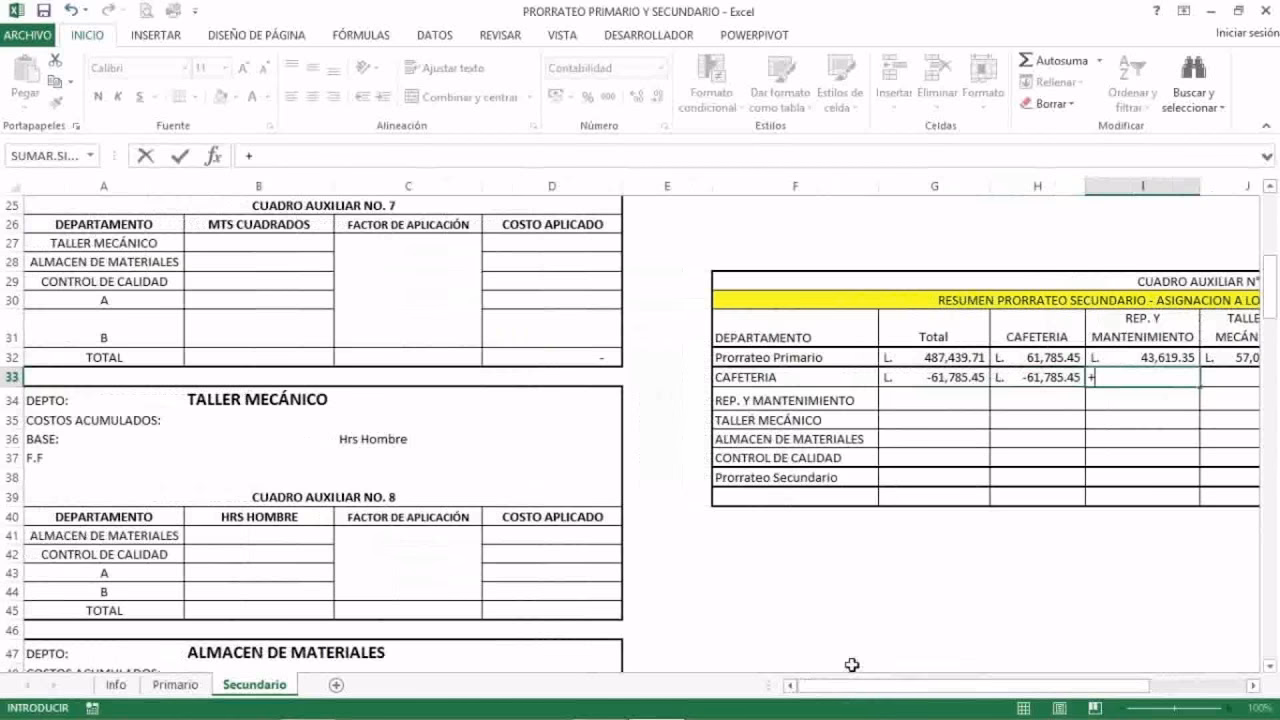Click Iniciar sesión link
Viewport: 1280px width, 720px height.
[1247, 33]
